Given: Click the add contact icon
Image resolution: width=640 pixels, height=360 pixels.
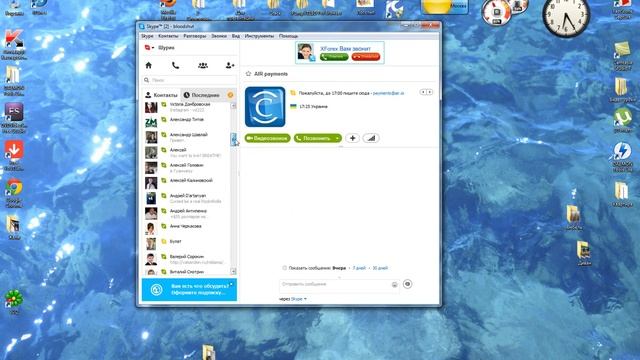Looking at the screenshot, I should pos(230,65).
